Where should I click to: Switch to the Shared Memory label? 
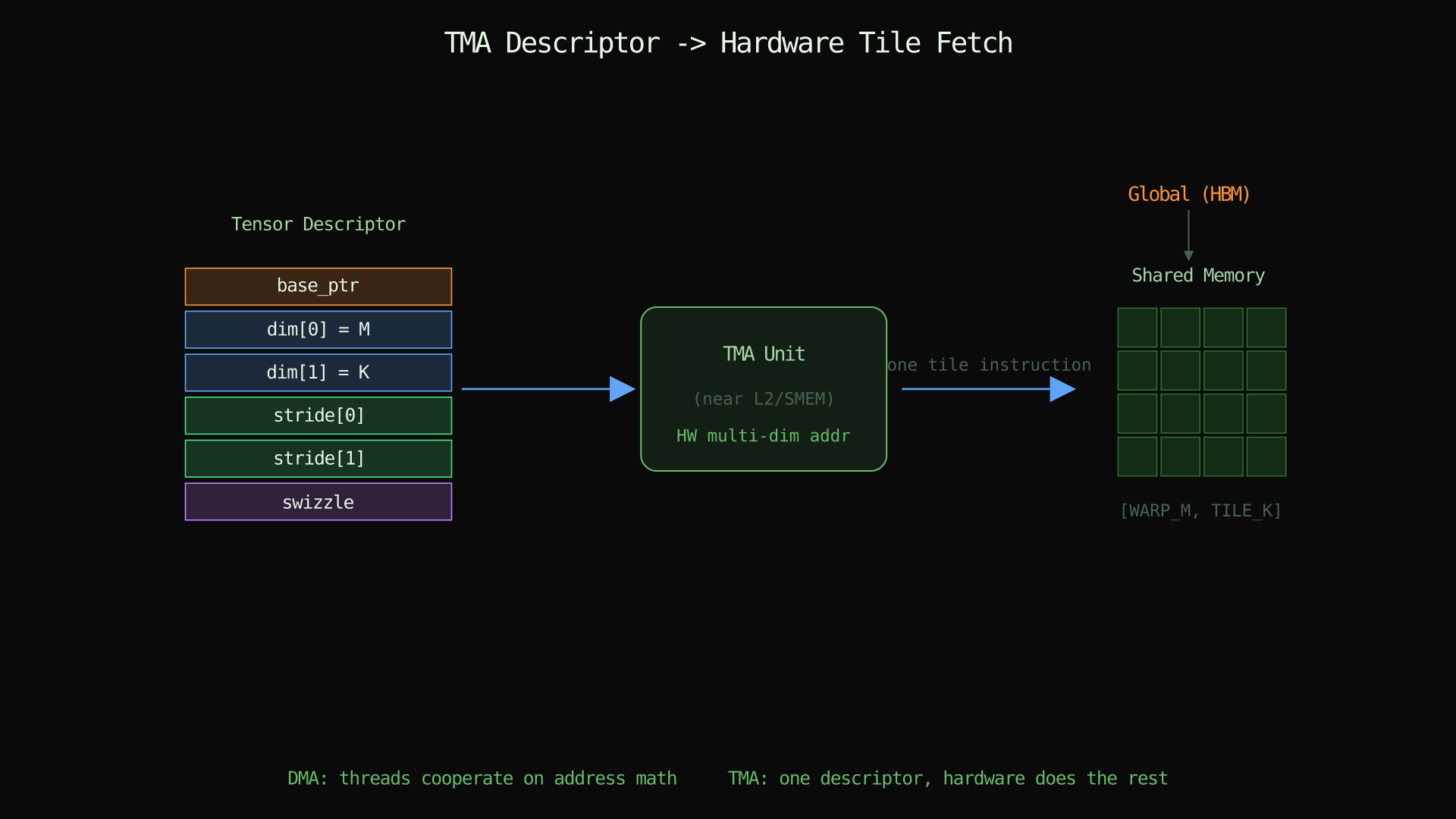click(x=1198, y=275)
